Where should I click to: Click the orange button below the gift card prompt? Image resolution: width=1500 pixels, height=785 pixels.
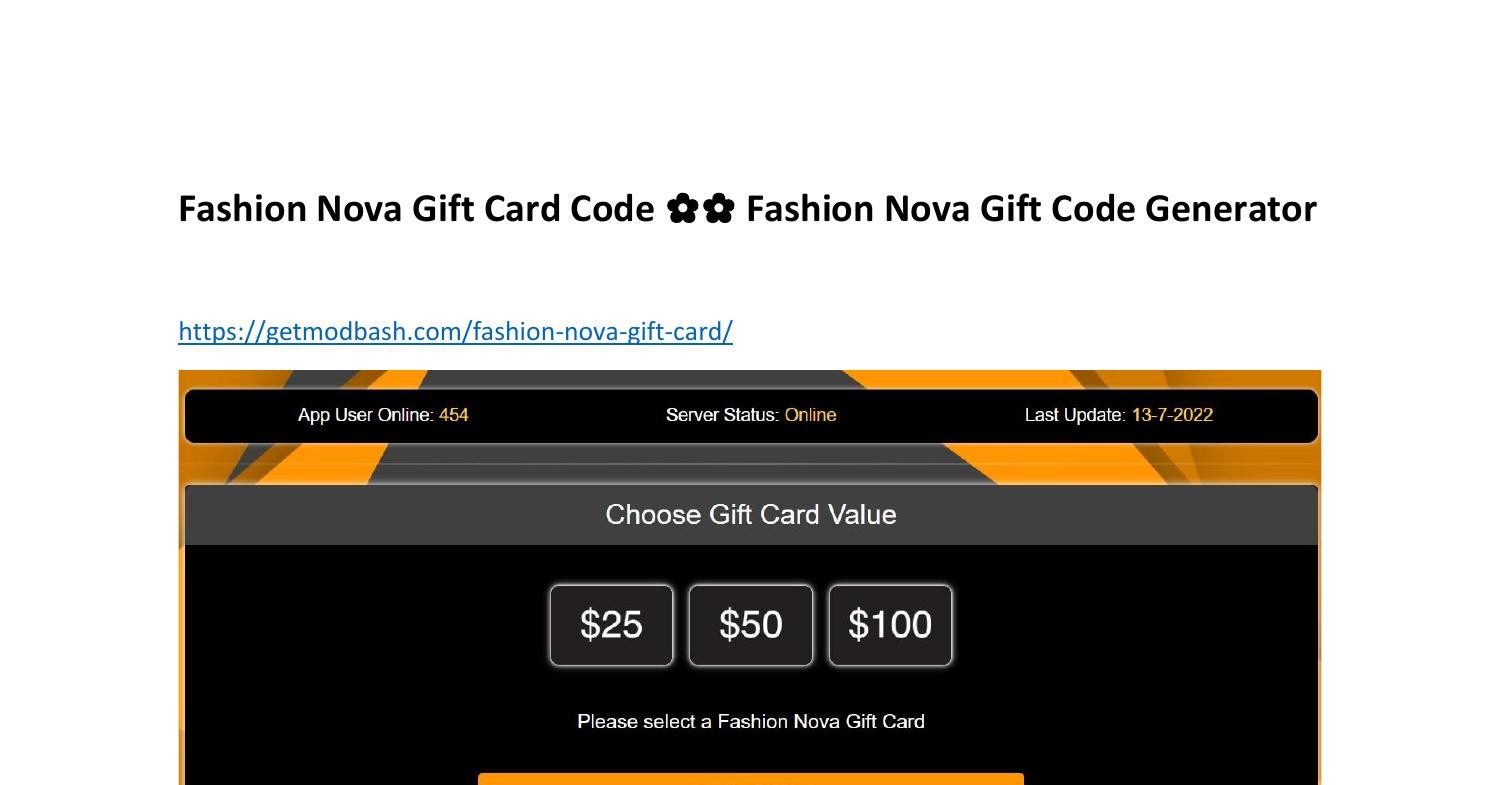pyautogui.click(x=751, y=779)
